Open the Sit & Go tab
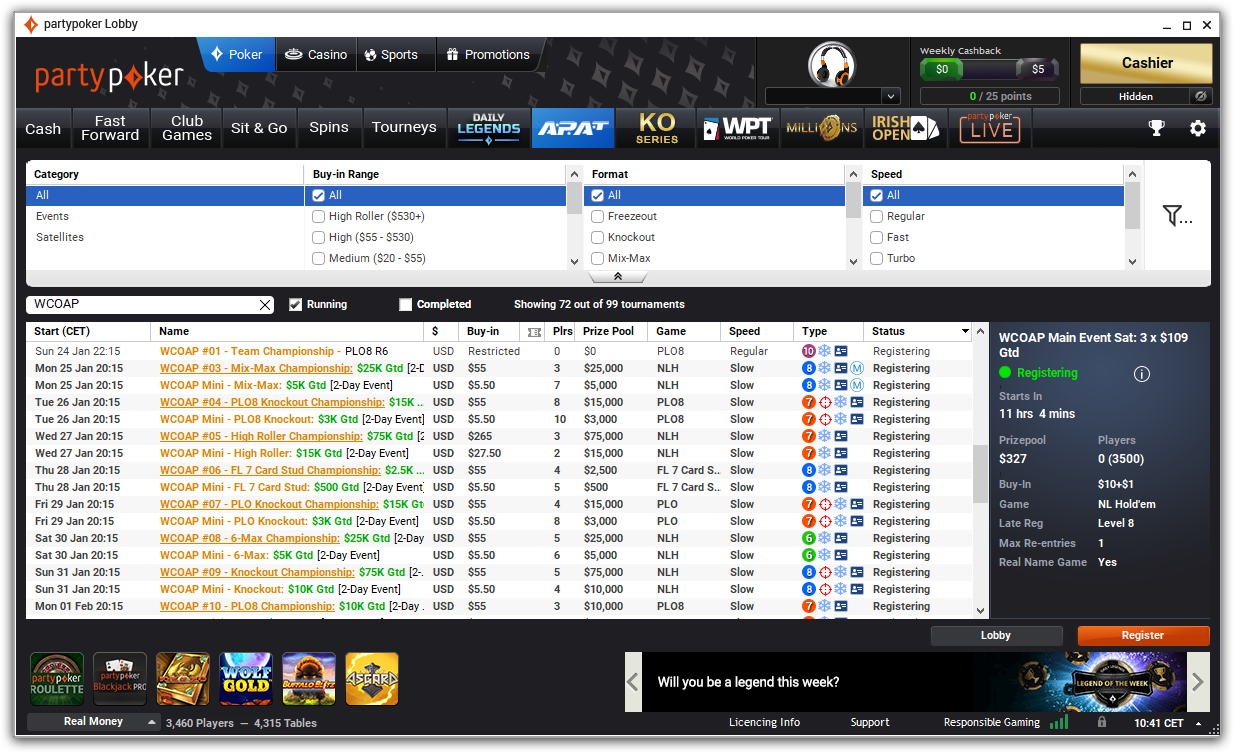Screen dimensions: 1234x753 click(259, 128)
